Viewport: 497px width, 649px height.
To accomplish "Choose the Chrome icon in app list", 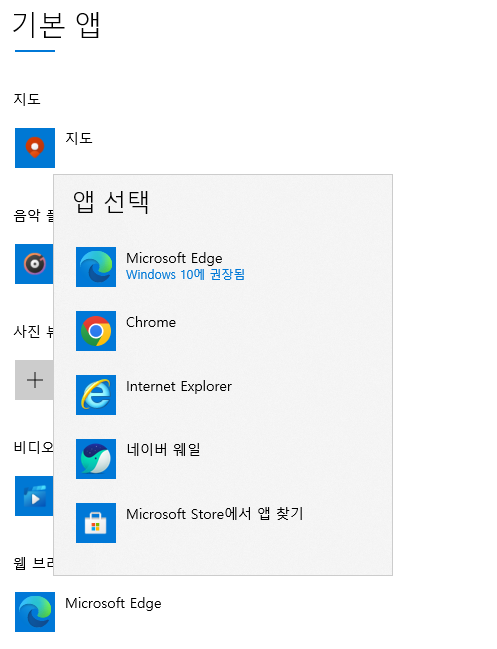I will [x=96, y=331].
